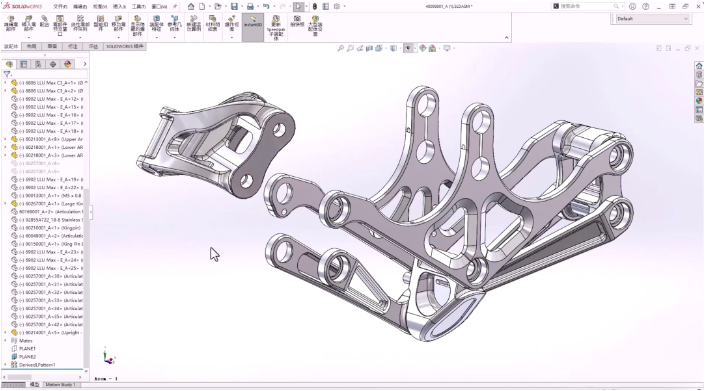Click the Rebuild traffic light icon
This screenshot has width=706, height=391.
tap(315, 6)
